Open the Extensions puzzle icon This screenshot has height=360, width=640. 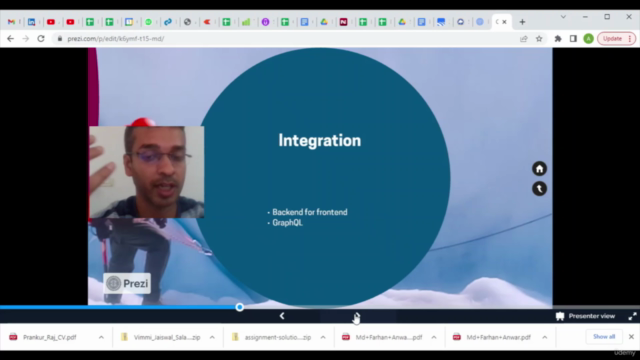pyautogui.click(x=558, y=38)
